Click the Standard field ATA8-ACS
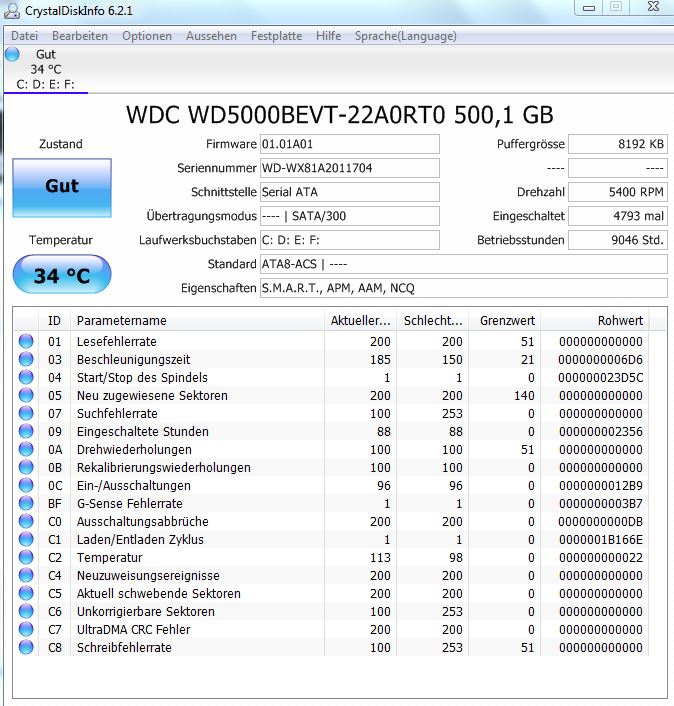 [464, 264]
